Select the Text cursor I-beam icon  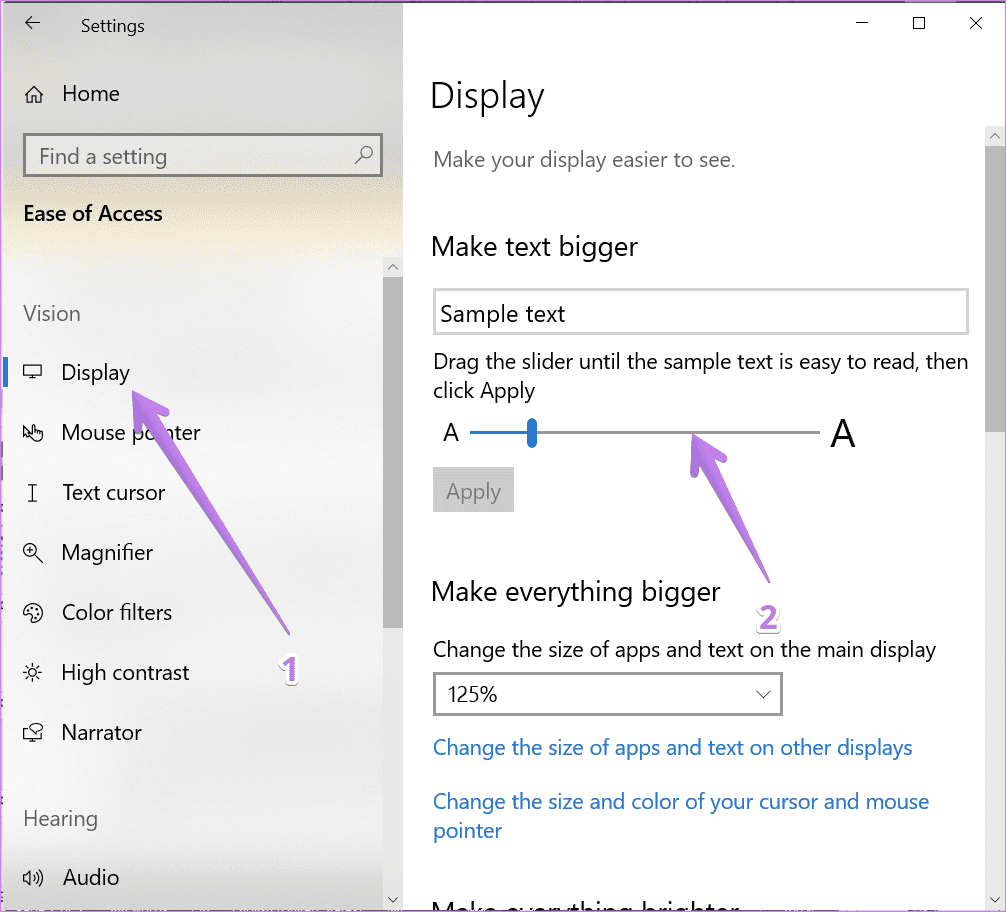[x=32, y=493]
